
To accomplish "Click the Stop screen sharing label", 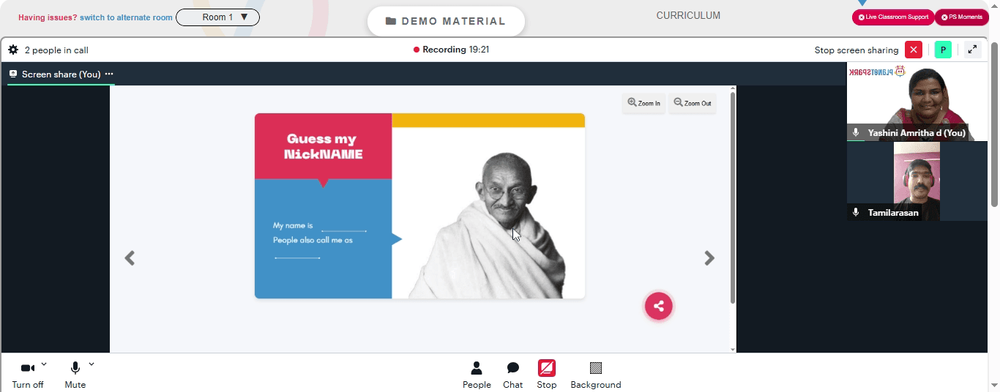I will pos(856,50).
